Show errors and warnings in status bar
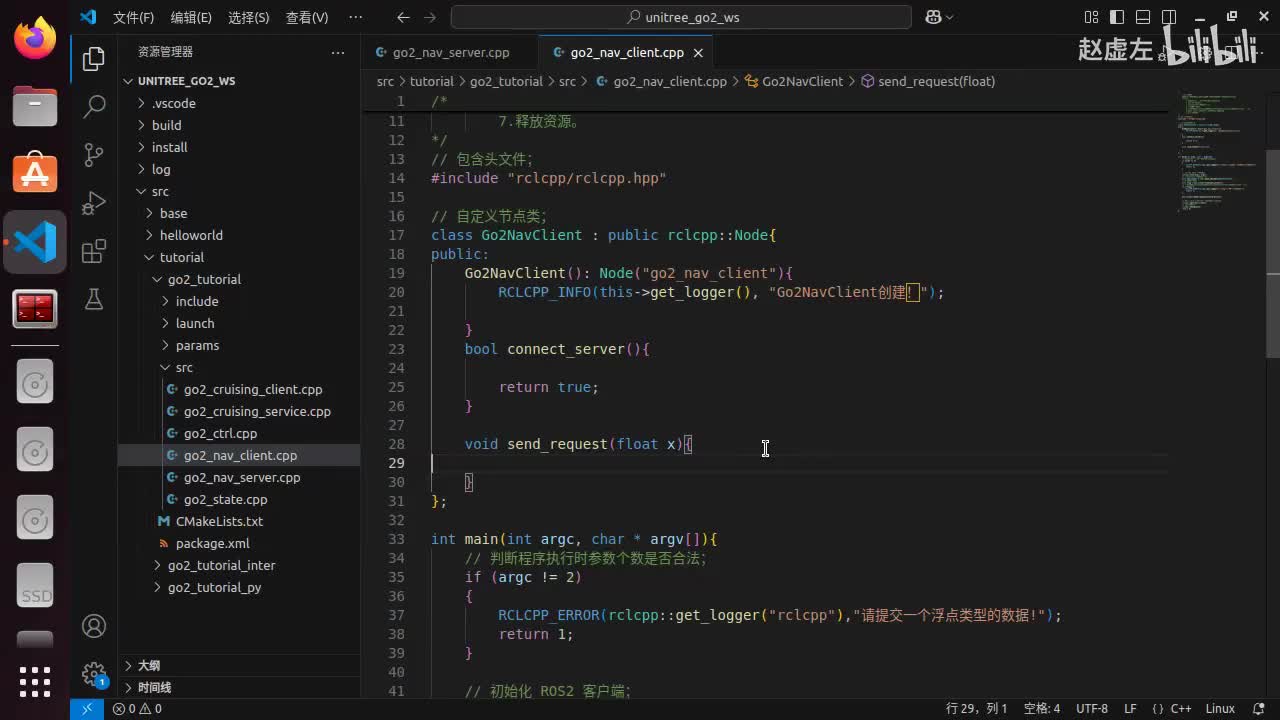 (137, 709)
